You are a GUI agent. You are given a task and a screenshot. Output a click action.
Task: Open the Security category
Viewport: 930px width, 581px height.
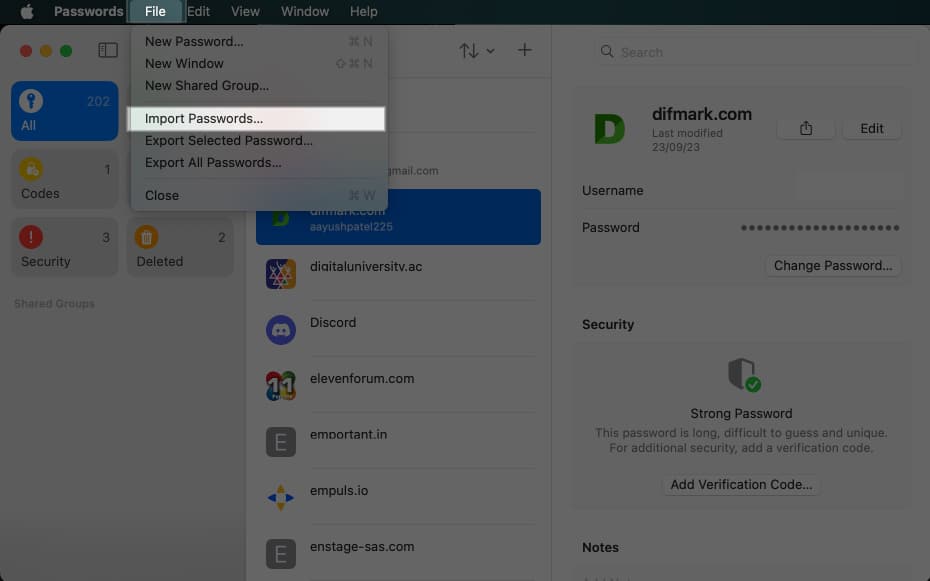(65, 246)
